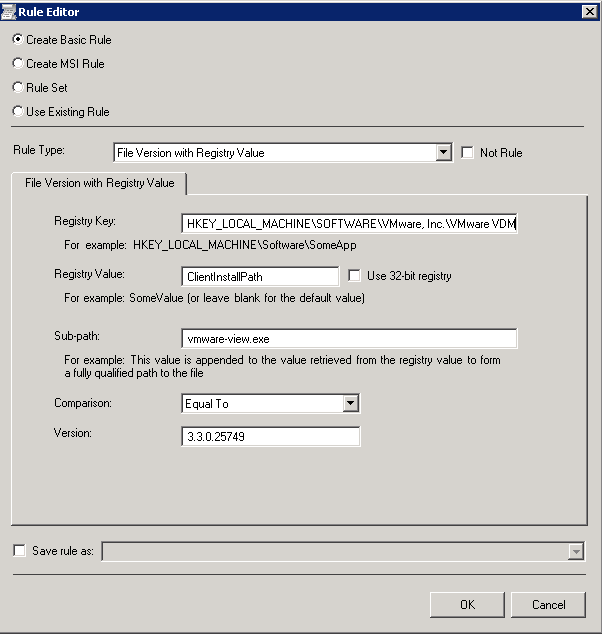602x634 pixels.
Task: Close the Rule Editor window
Action: coord(590,11)
